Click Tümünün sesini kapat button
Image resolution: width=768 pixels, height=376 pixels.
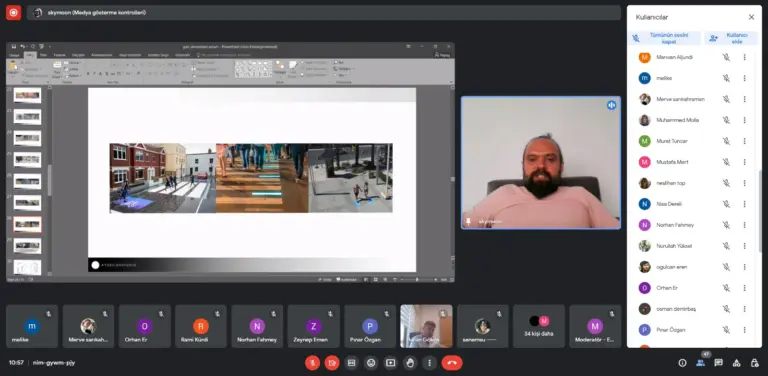(666, 38)
